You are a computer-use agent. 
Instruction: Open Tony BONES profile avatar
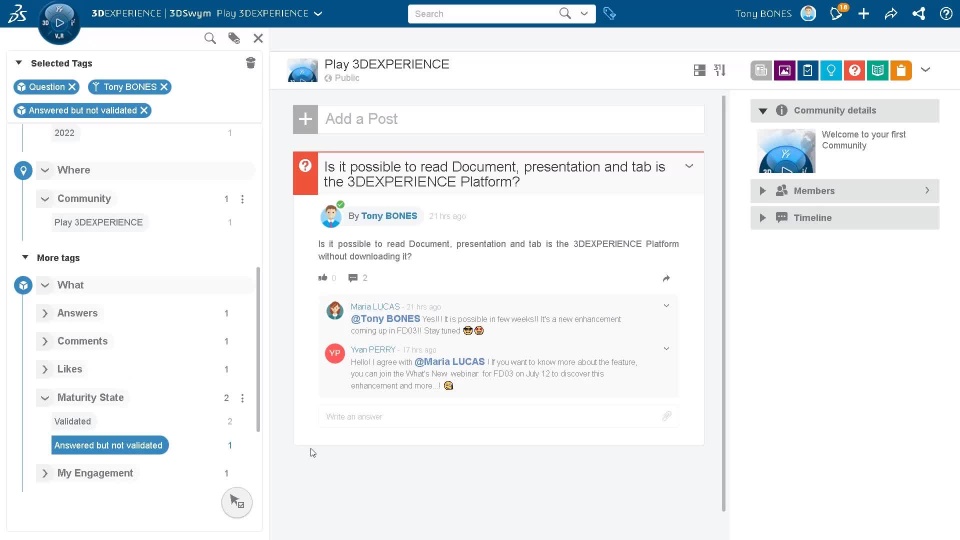coord(808,13)
